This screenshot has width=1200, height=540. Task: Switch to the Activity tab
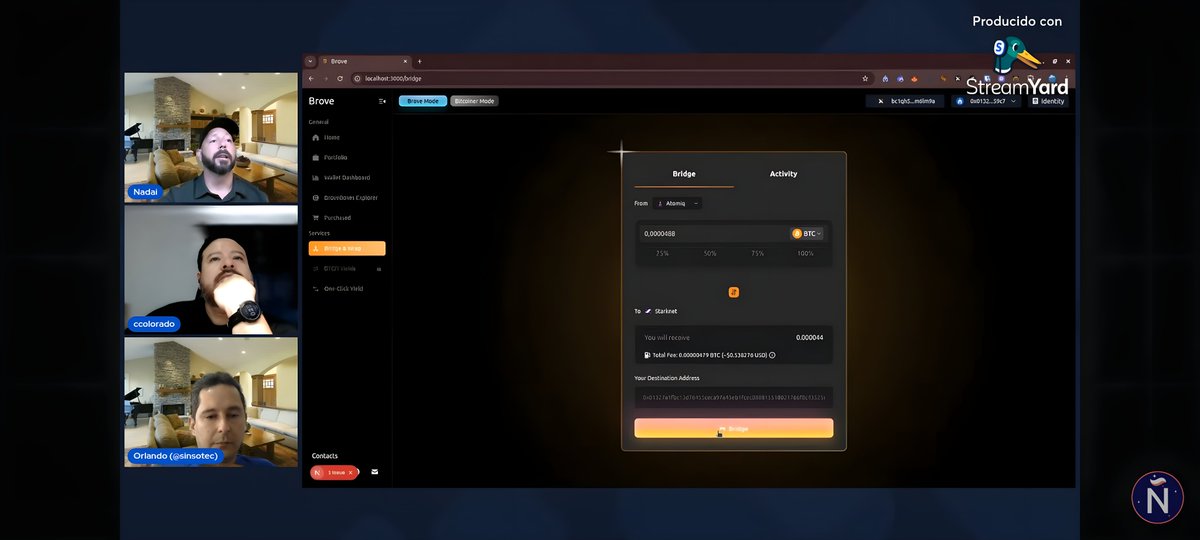pos(783,174)
